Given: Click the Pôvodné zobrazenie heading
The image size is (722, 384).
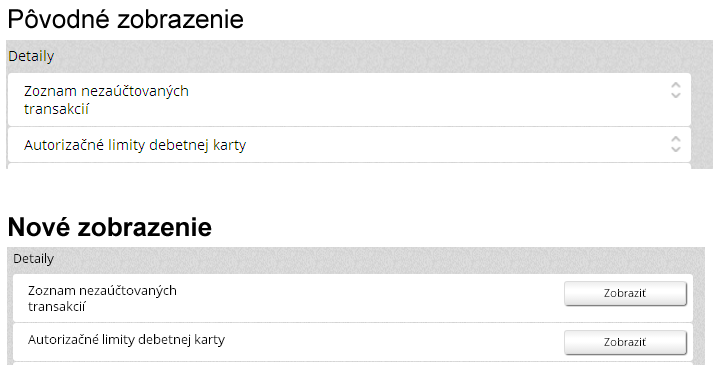Looking at the screenshot, I should click(125, 19).
